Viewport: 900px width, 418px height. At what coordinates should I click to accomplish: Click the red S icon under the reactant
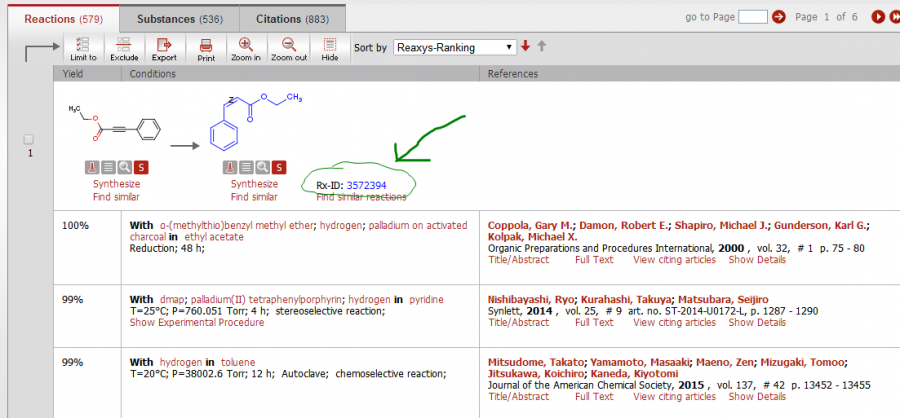click(141, 167)
